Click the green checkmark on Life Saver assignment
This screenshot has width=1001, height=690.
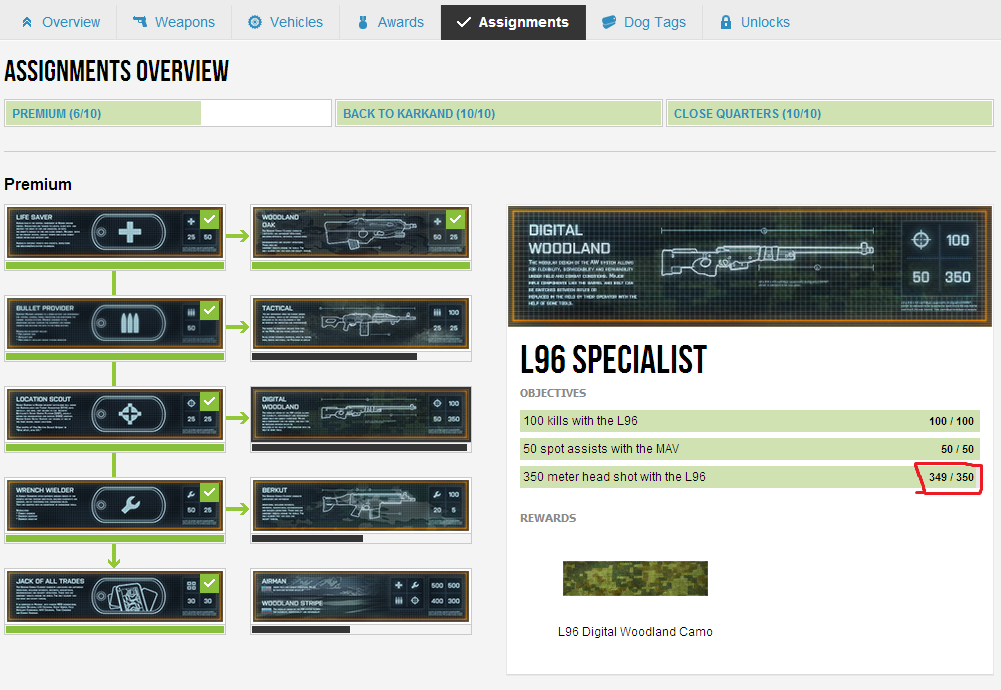coord(209,219)
